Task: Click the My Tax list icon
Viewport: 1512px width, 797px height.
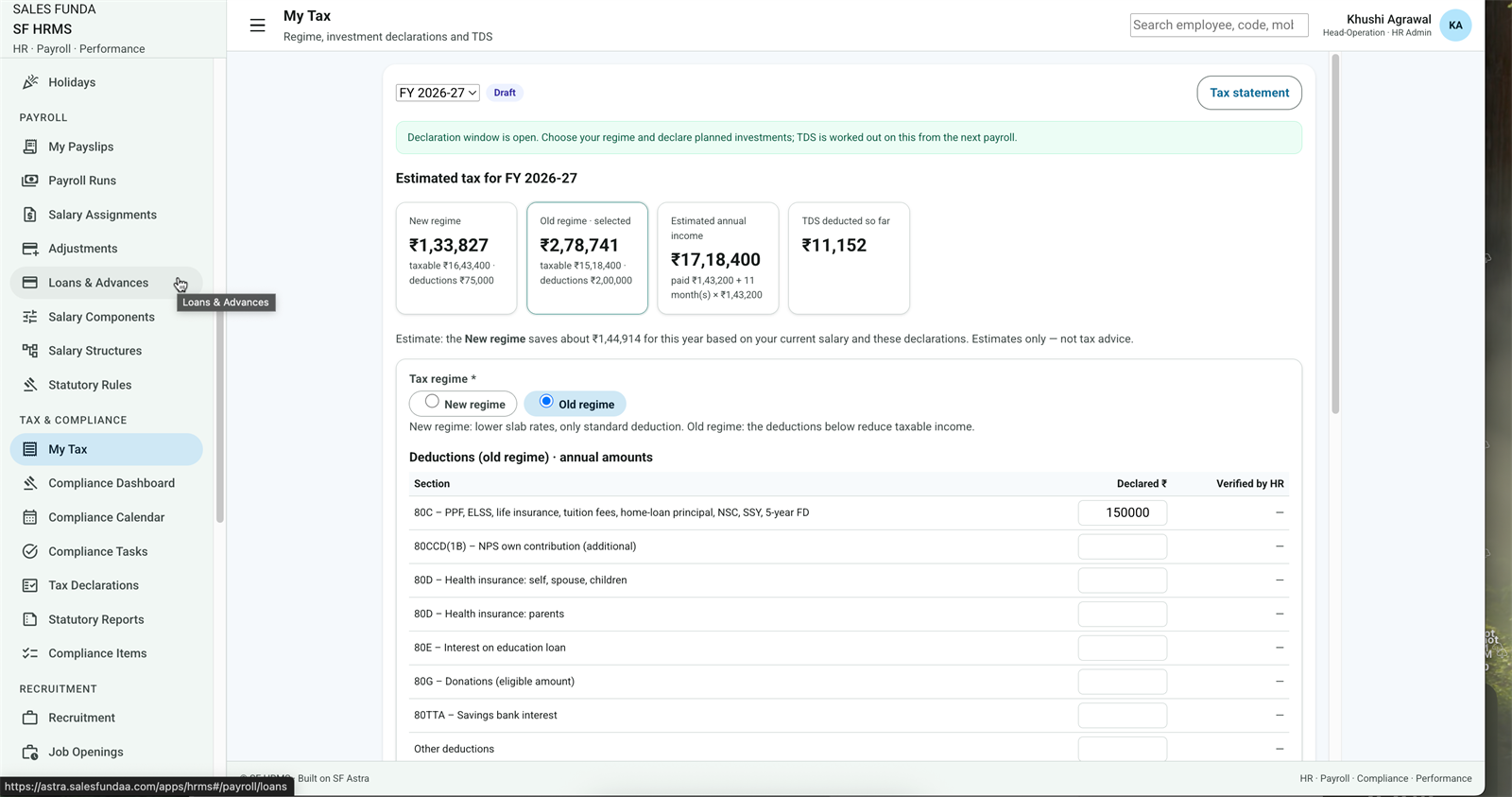Action: 30,449
